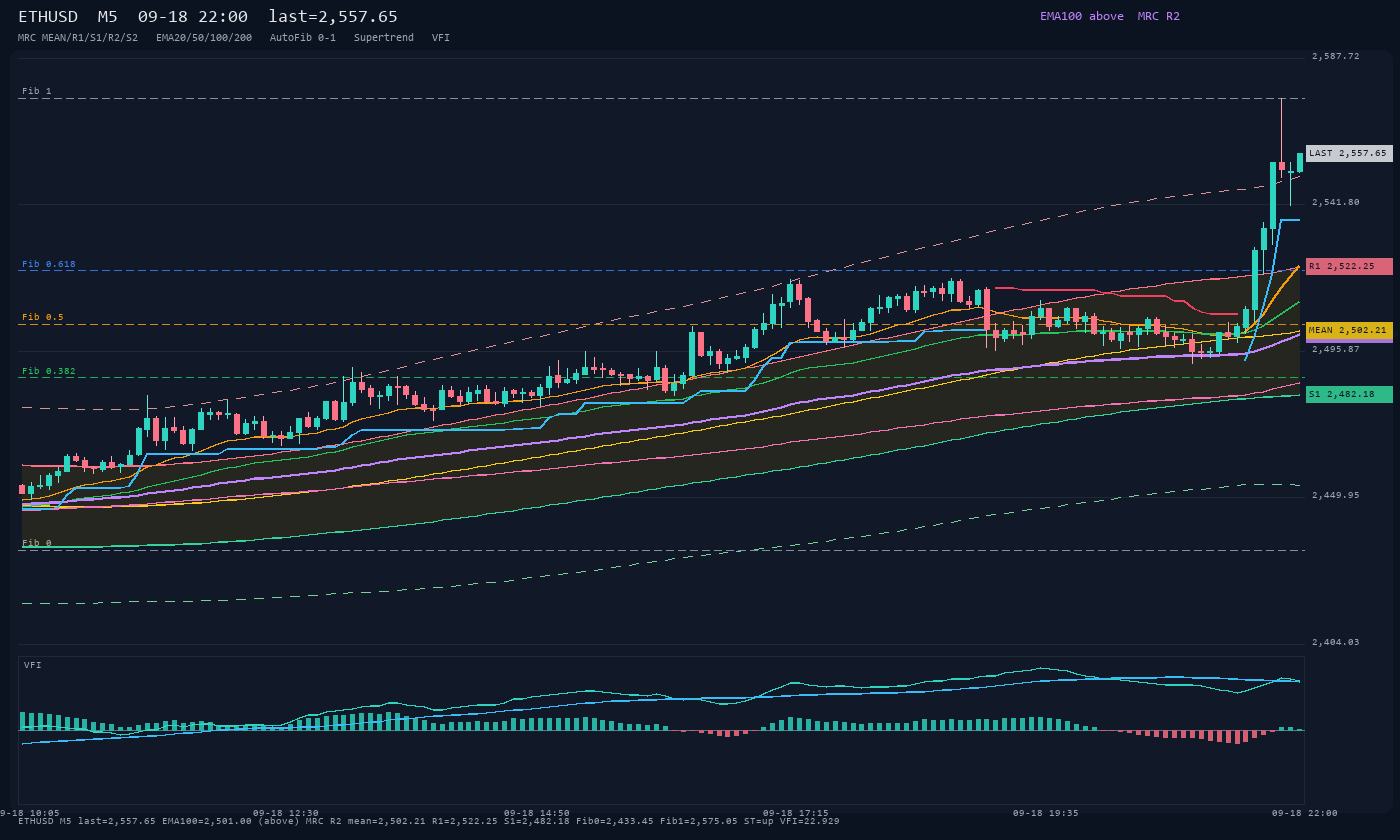
Task: Select the AutoFib 0-1 legend label
Action: 303,37
